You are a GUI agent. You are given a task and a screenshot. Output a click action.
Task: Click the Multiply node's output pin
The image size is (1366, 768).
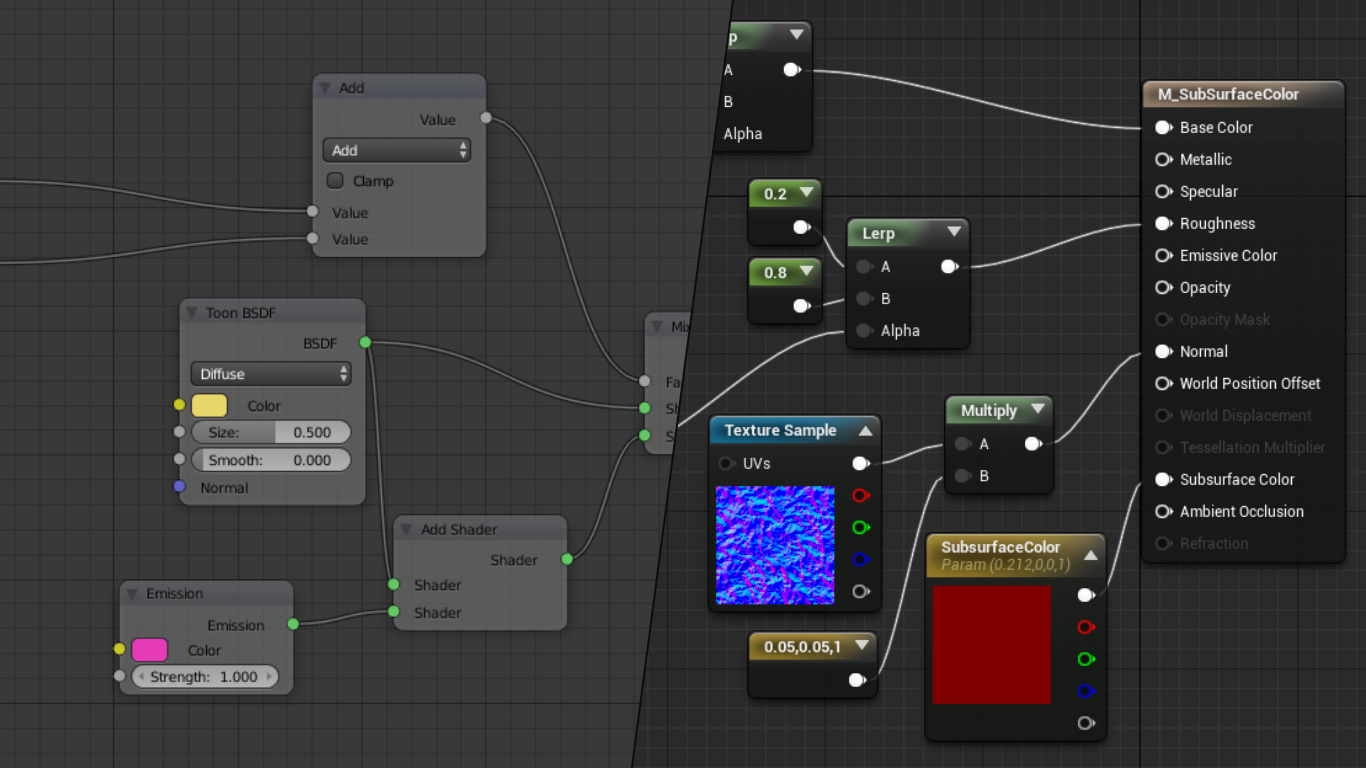tap(1033, 443)
